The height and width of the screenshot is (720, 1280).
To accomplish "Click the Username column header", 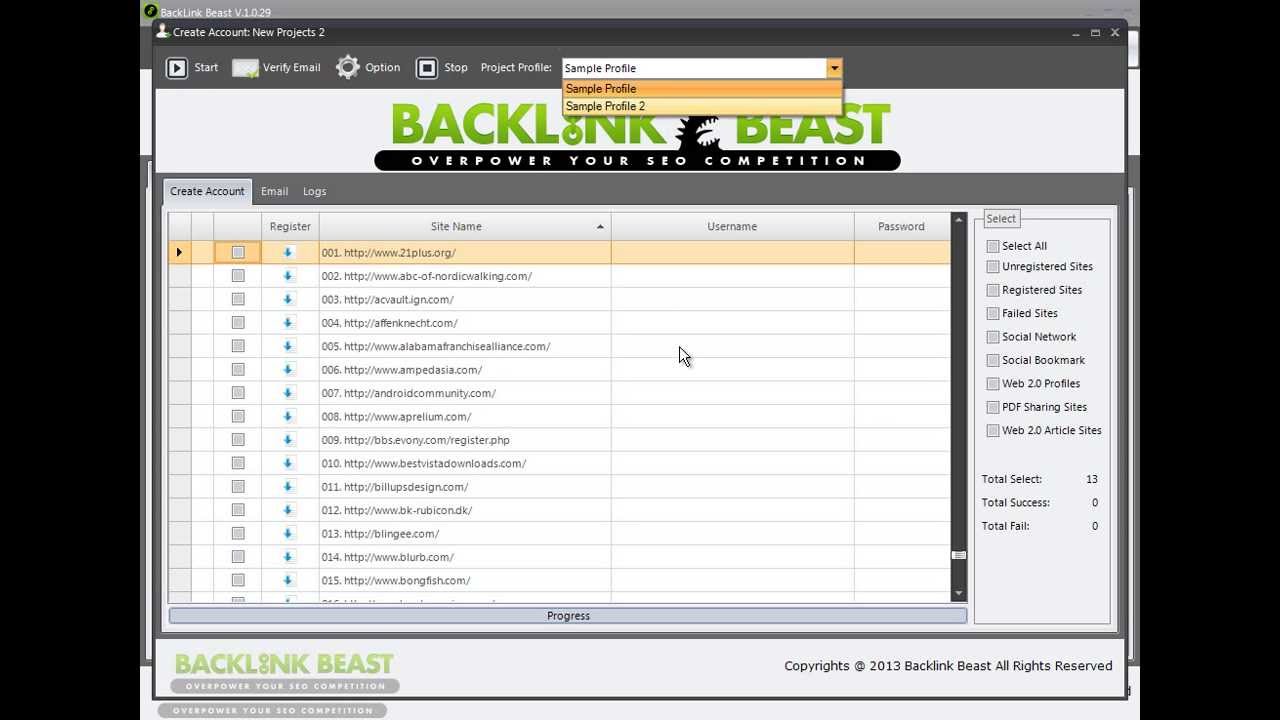I will pyautogui.click(x=732, y=226).
